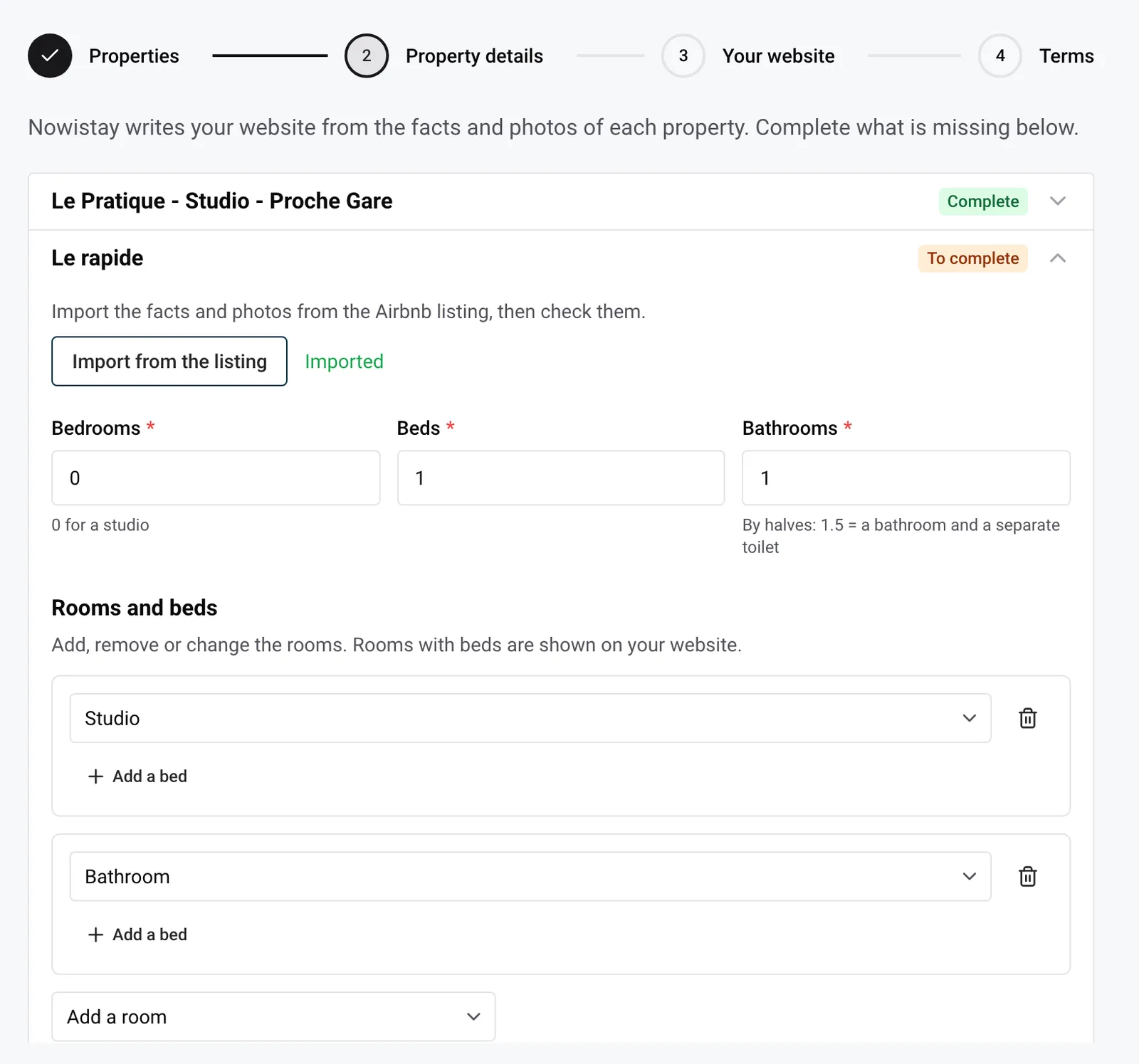
Task: Open the Bathroom room type dropdown
Action: click(530, 876)
